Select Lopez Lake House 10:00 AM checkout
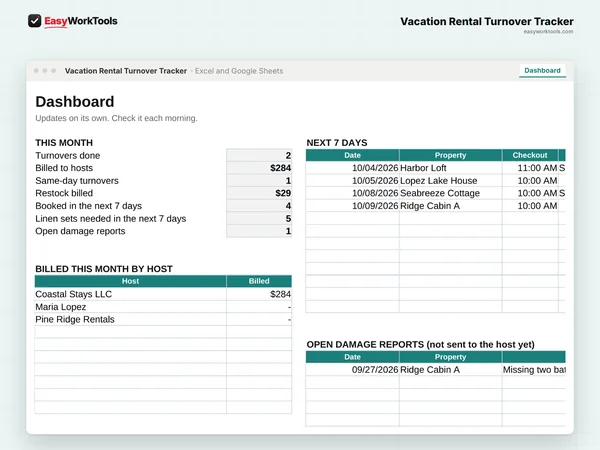 (x=530, y=181)
